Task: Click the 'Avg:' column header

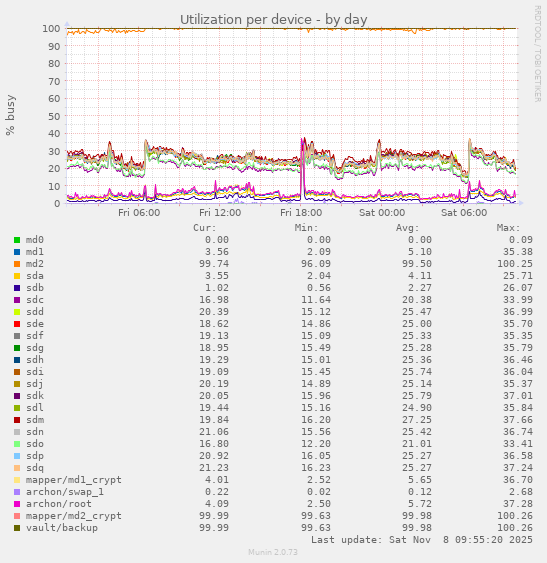Action: pyautogui.click(x=408, y=228)
